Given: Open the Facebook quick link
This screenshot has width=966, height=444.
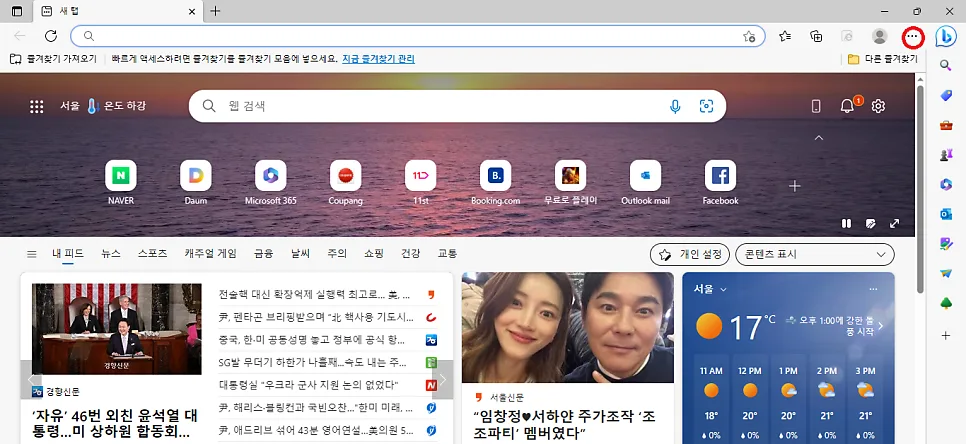Looking at the screenshot, I should (720, 182).
